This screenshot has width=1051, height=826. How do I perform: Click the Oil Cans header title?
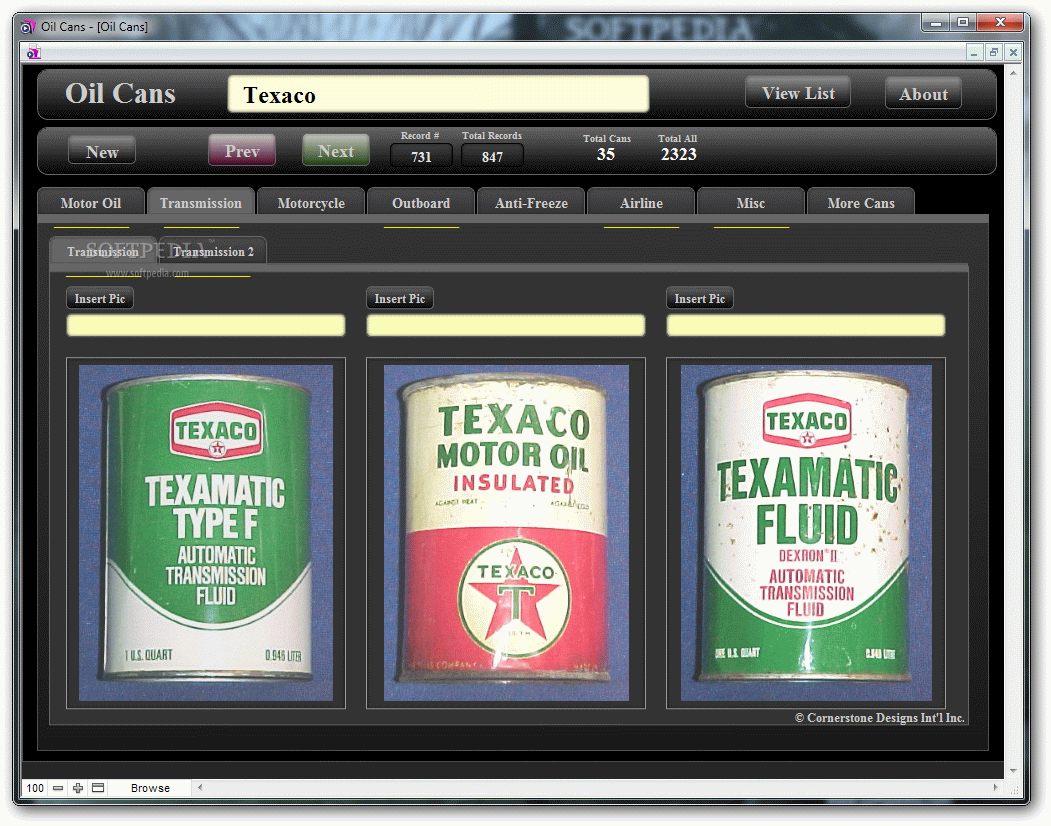click(120, 93)
